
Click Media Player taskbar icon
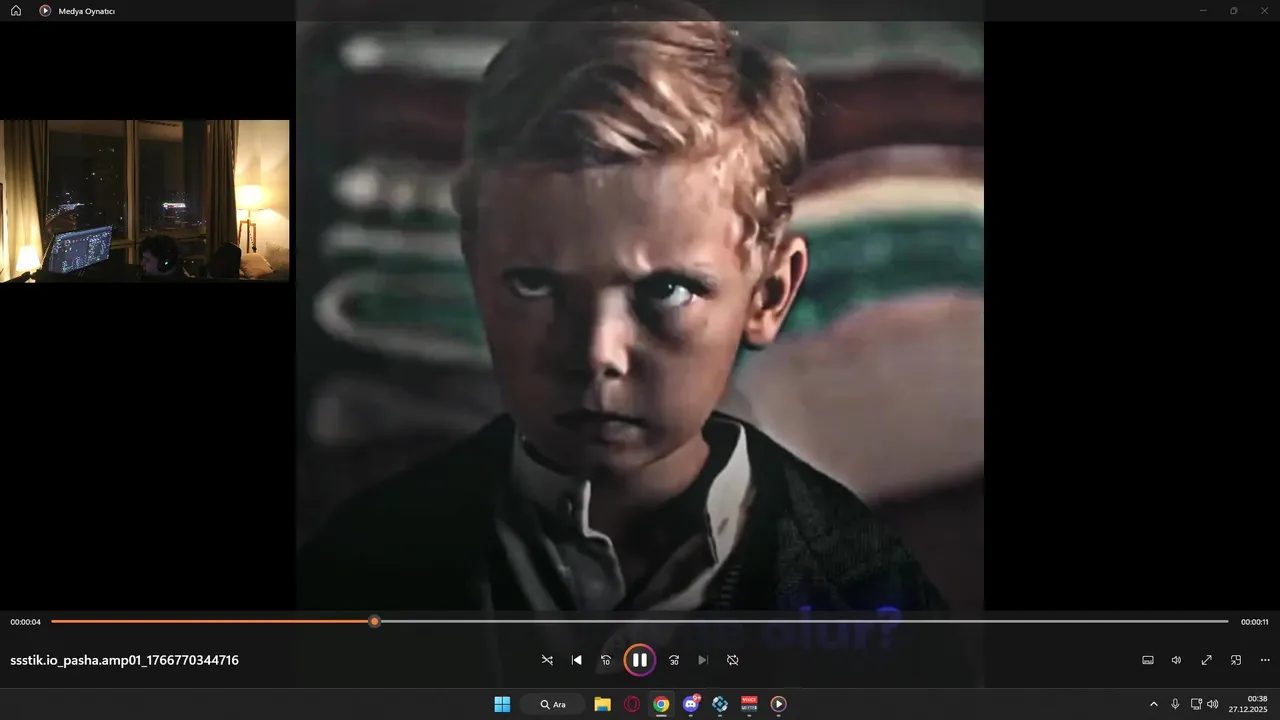pyautogui.click(x=778, y=704)
